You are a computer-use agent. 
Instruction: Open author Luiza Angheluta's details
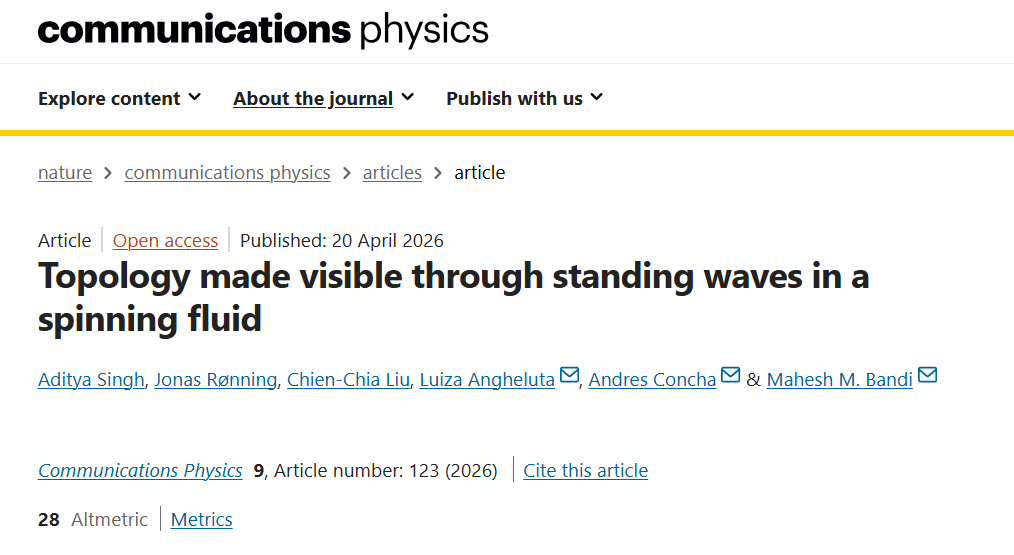[x=487, y=380]
